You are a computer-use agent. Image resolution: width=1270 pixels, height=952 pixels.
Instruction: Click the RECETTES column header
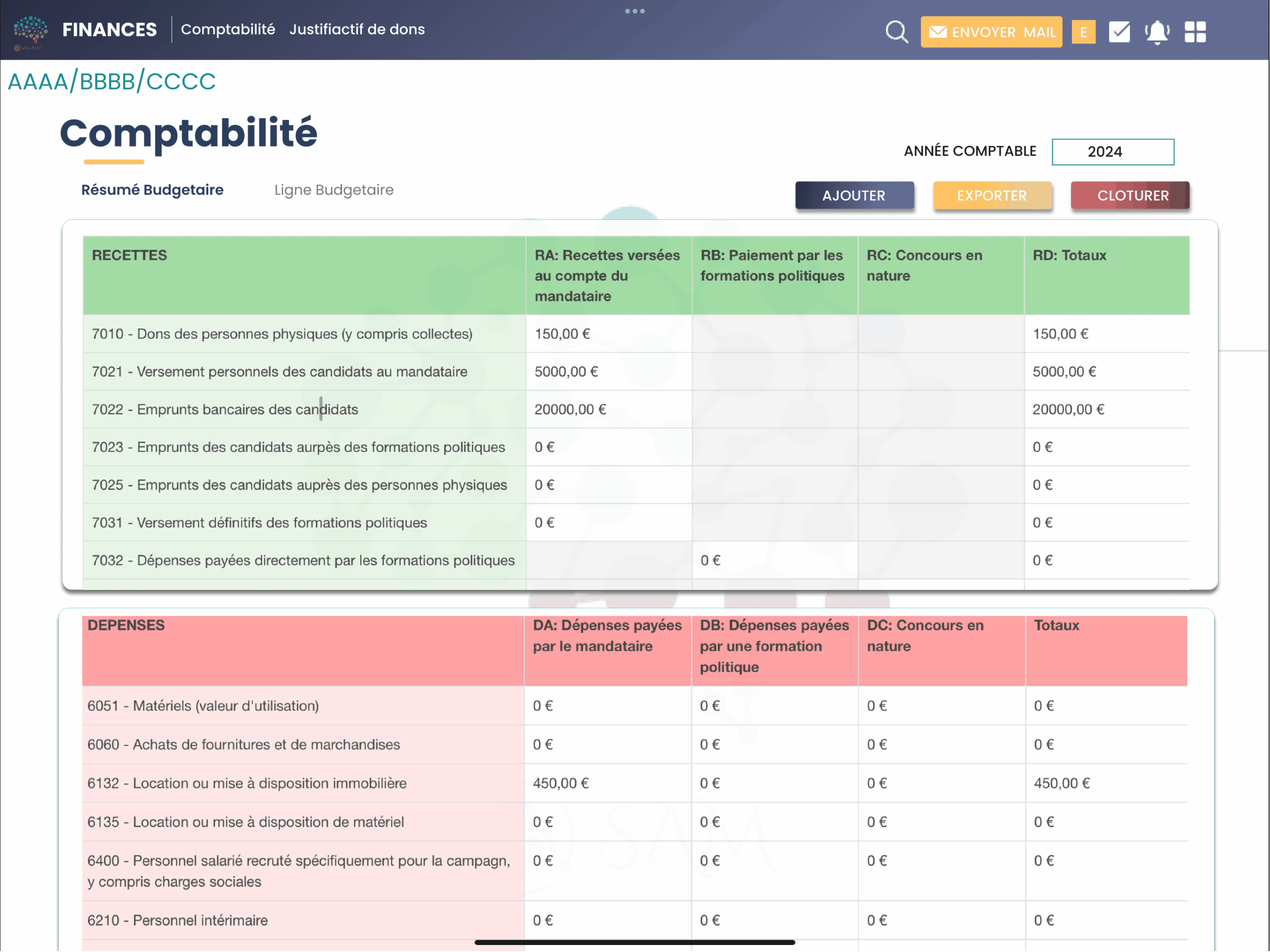(x=304, y=275)
